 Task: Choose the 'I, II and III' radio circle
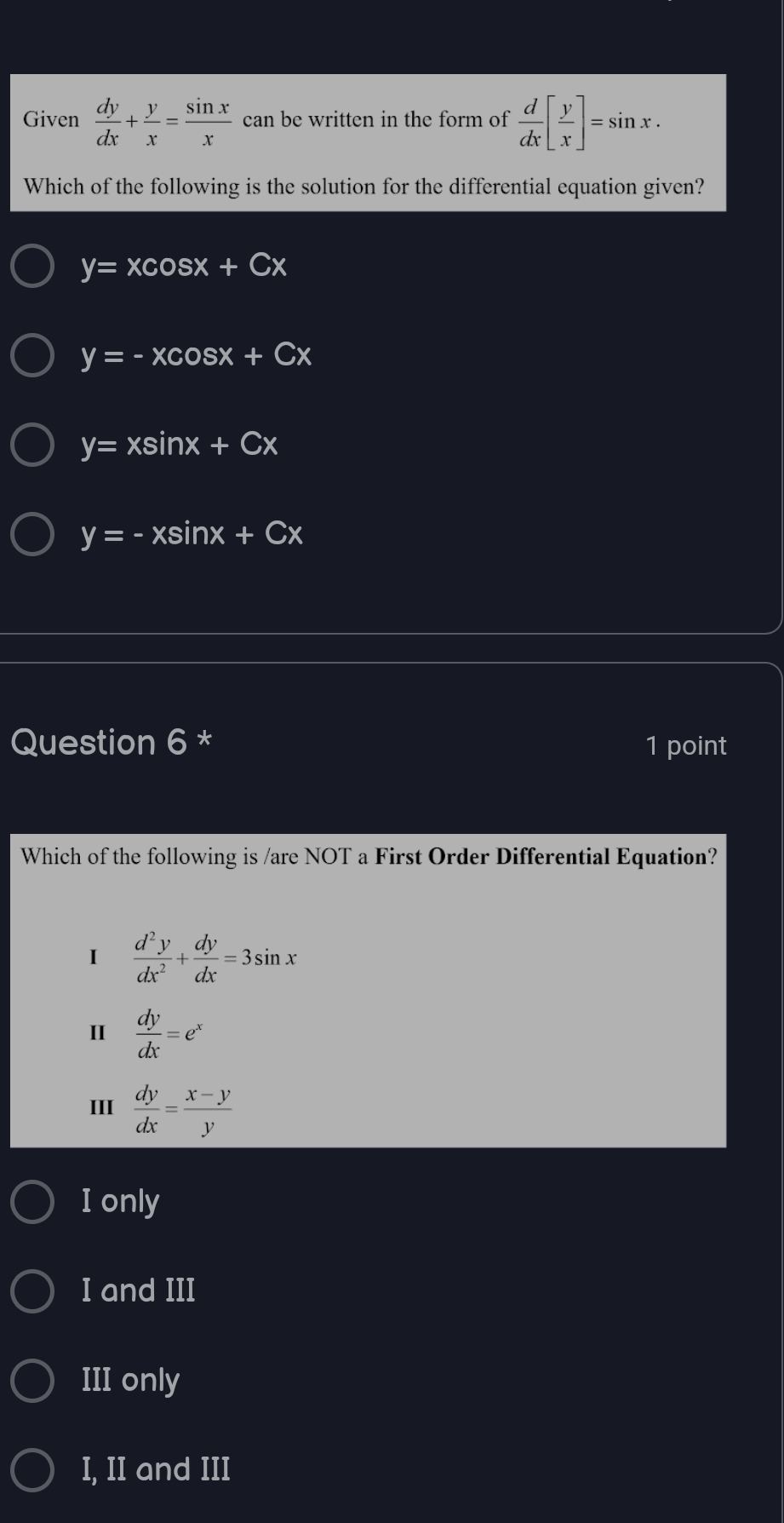(x=32, y=1470)
